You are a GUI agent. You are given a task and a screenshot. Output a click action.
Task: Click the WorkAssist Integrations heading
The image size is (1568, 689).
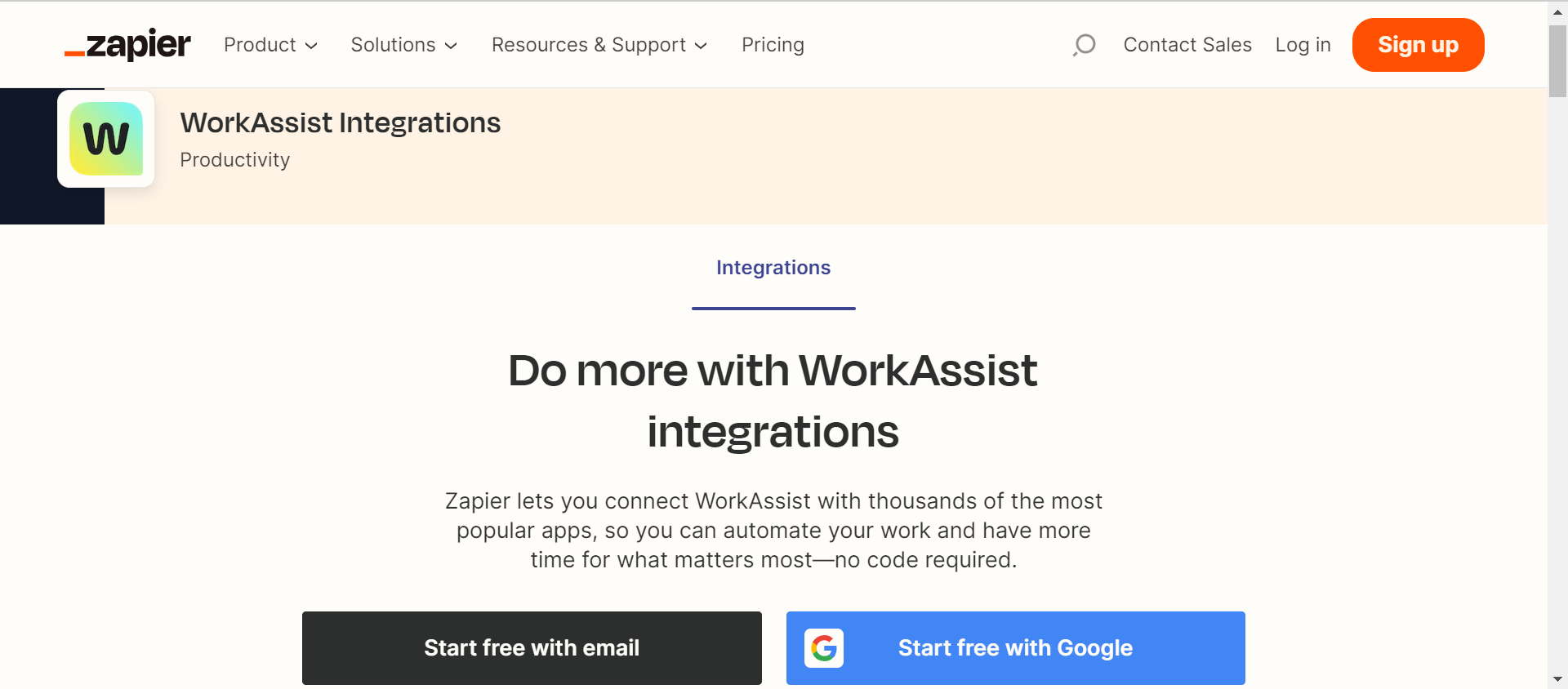(x=341, y=123)
